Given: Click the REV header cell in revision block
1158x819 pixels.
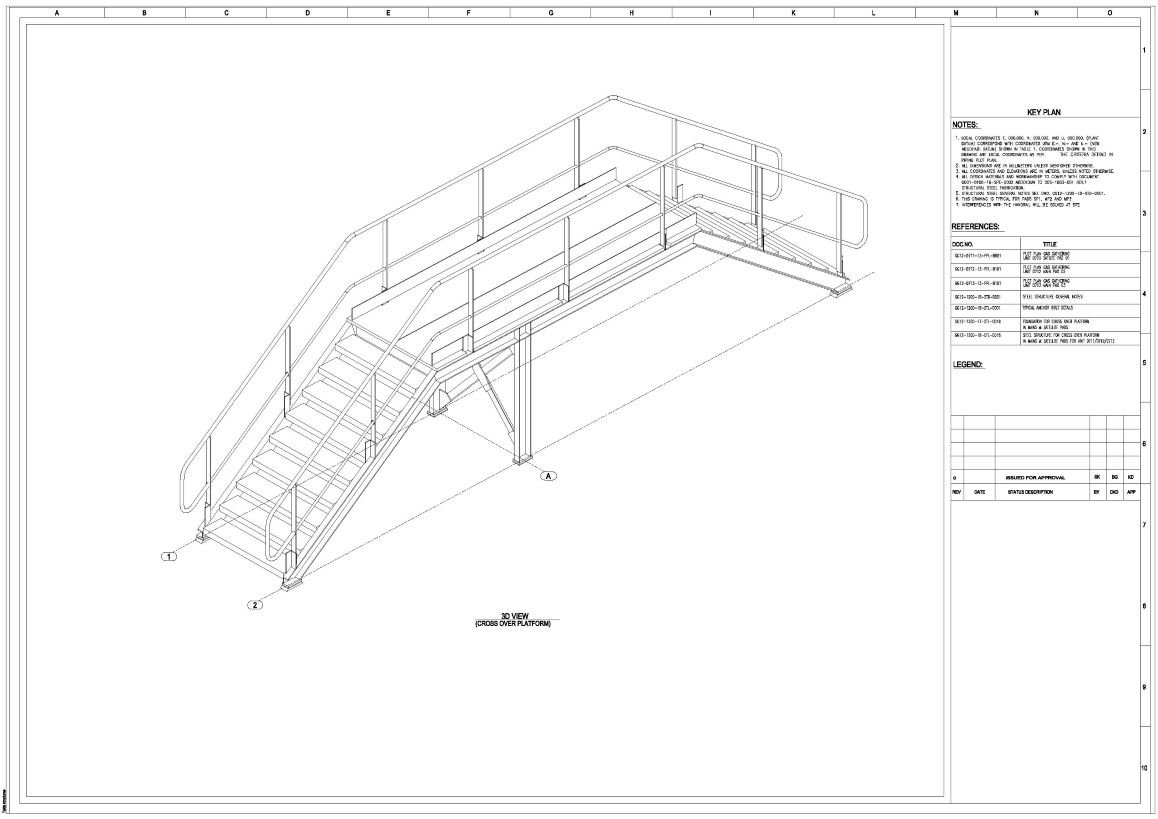Looking at the screenshot, I should point(956,492).
